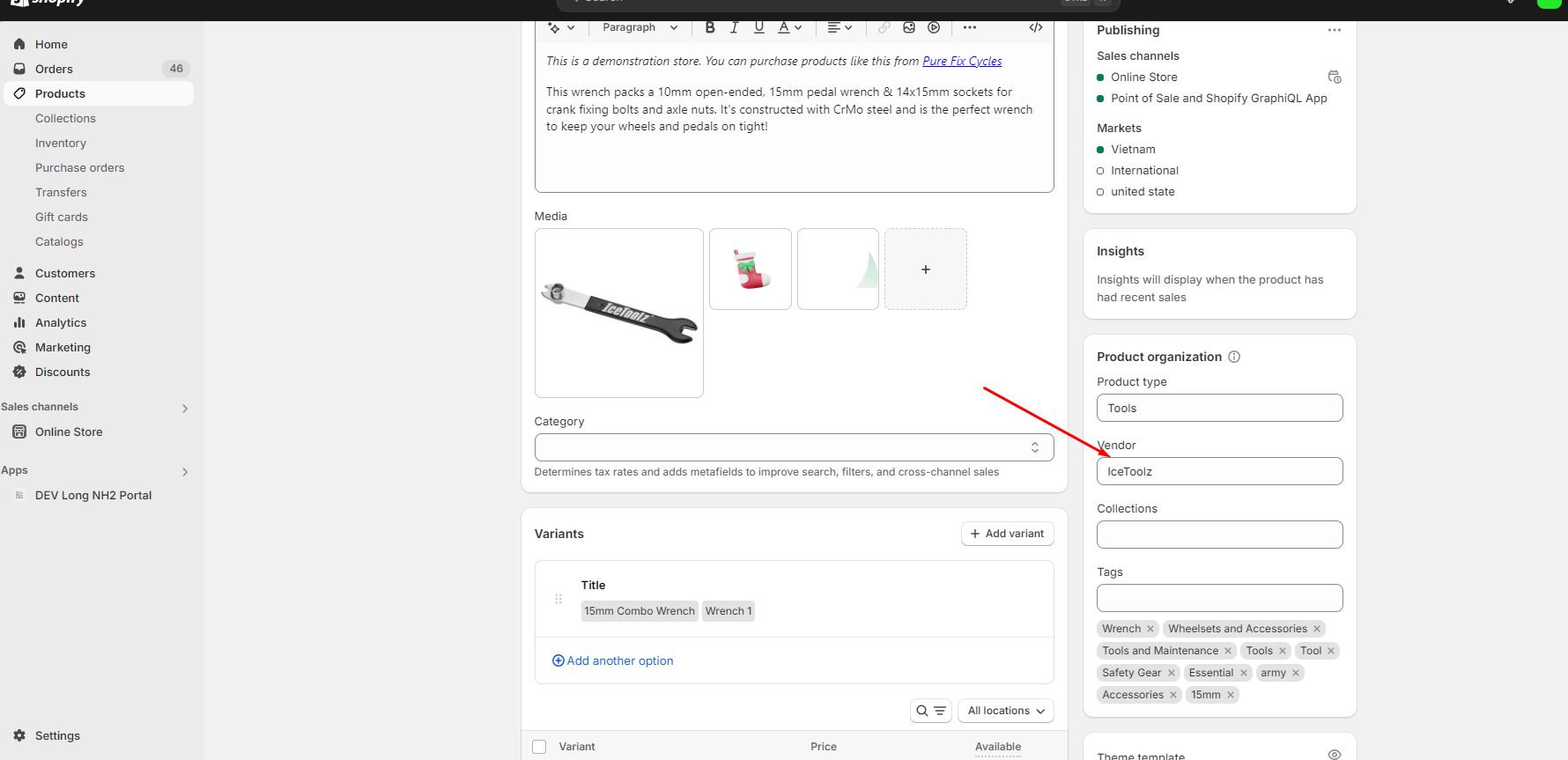Screen dimensions: 1568x760
Task: Click info icon next to Product organization
Action: pyautogui.click(x=1234, y=357)
